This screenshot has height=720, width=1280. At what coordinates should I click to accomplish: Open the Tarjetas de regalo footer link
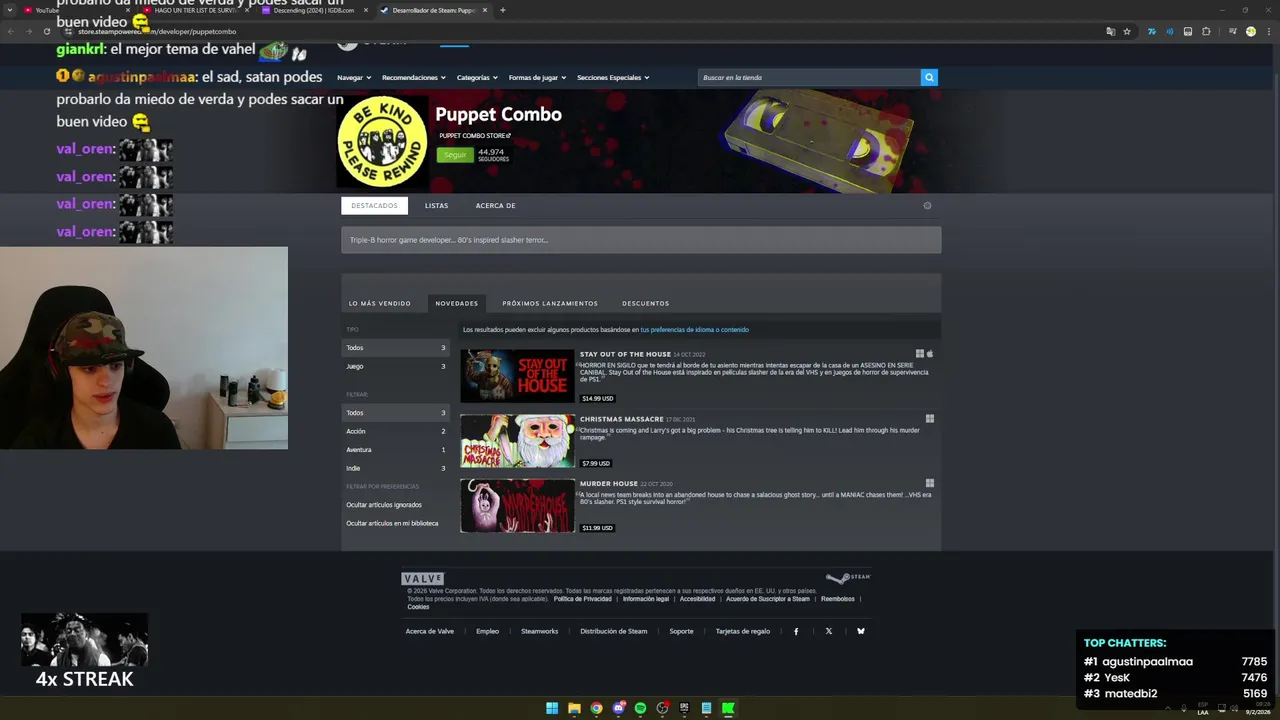[x=743, y=631]
